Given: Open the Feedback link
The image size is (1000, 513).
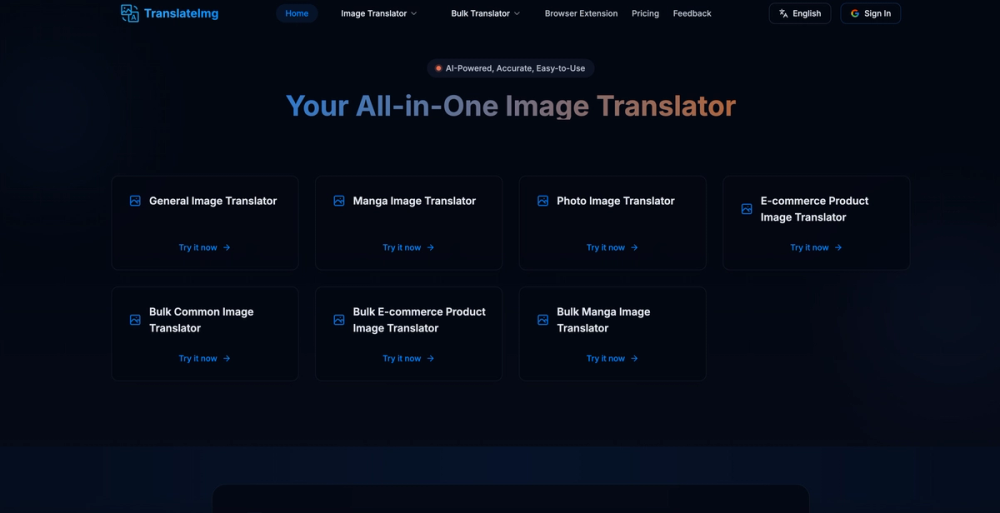Looking at the screenshot, I should coord(692,13).
